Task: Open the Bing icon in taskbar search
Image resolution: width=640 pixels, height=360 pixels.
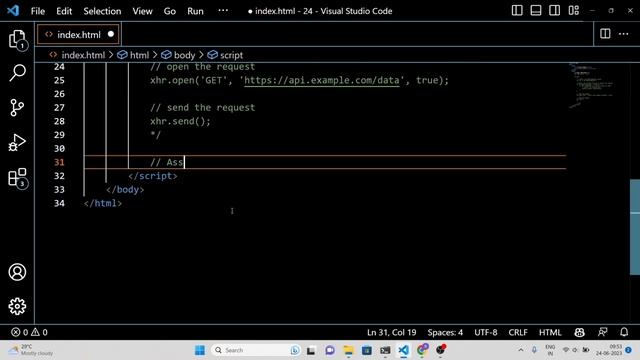Action: [295, 350]
